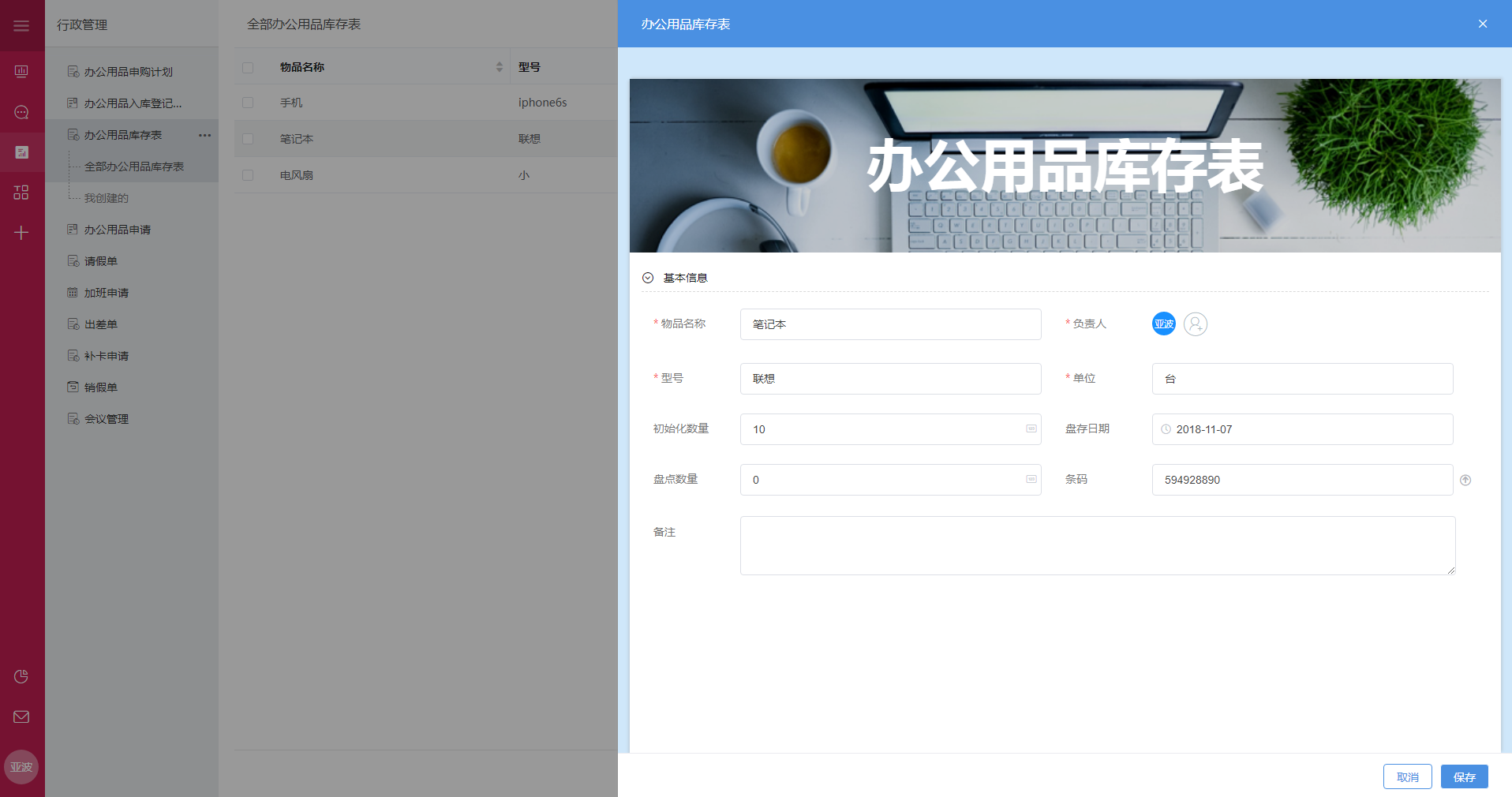
Task: Select 我创建的 tree item
Action: (106, 198)
